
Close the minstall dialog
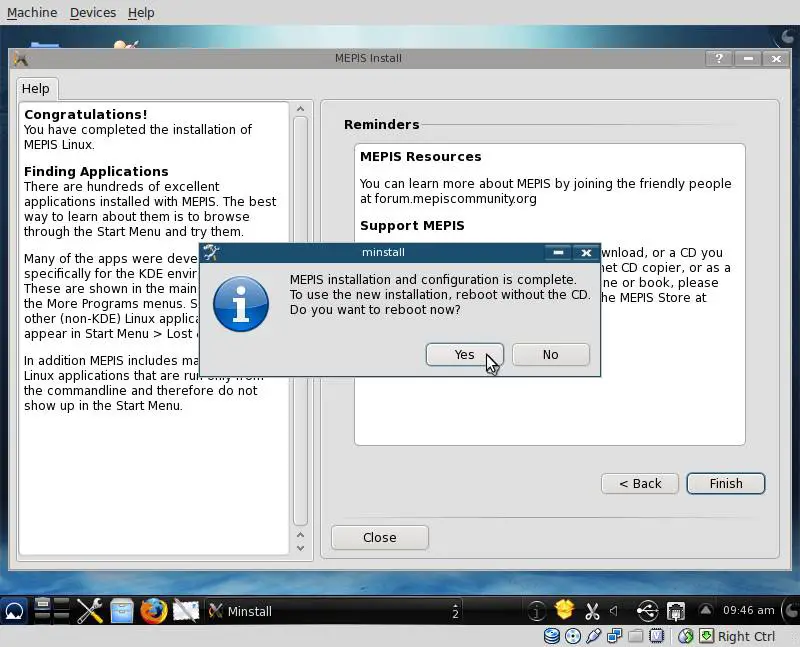pos(586,253)
